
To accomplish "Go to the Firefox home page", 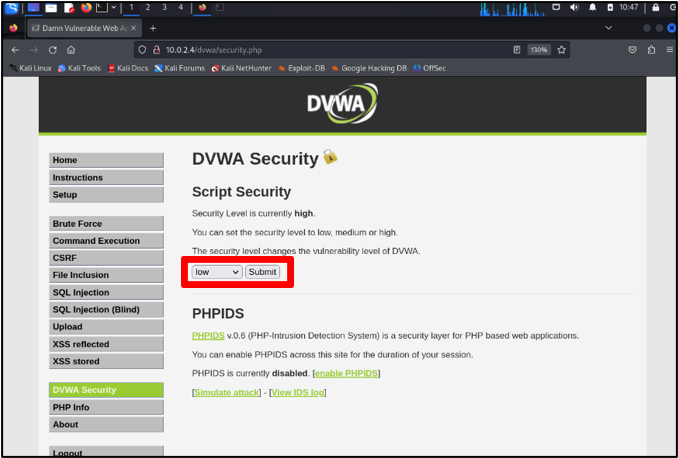I will (71, 50).
